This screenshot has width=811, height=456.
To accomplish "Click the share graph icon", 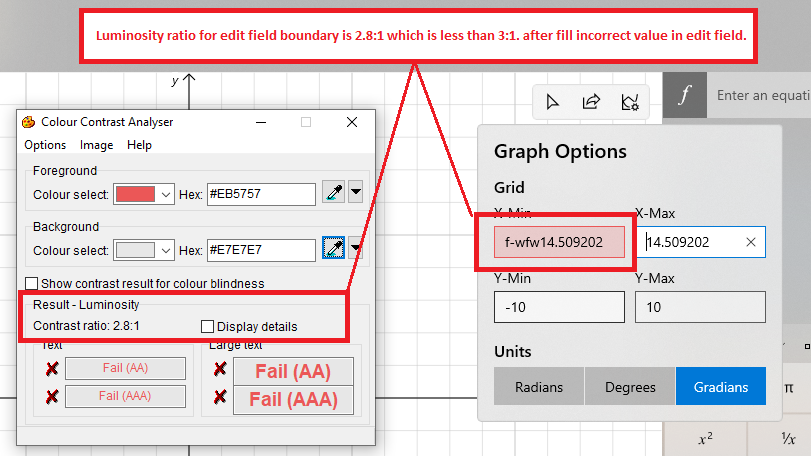I will [x=591, y=102].
